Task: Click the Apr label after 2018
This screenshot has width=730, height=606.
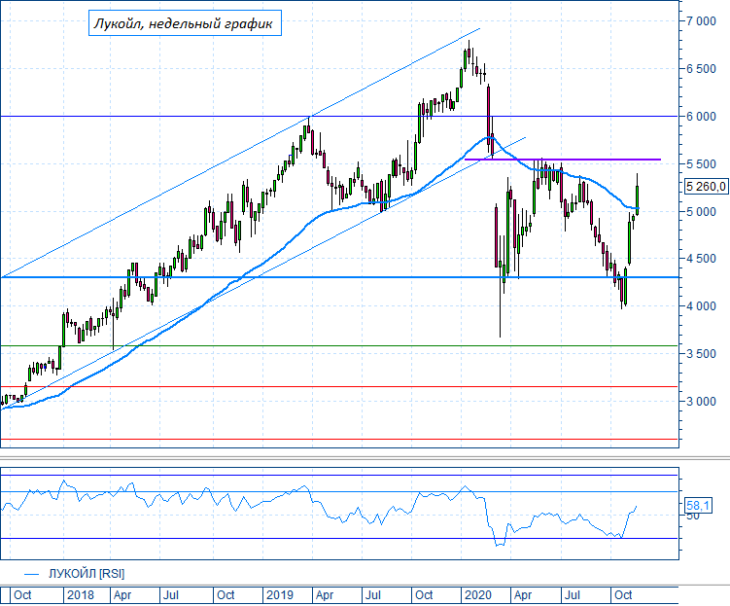Action: (122, 595)
